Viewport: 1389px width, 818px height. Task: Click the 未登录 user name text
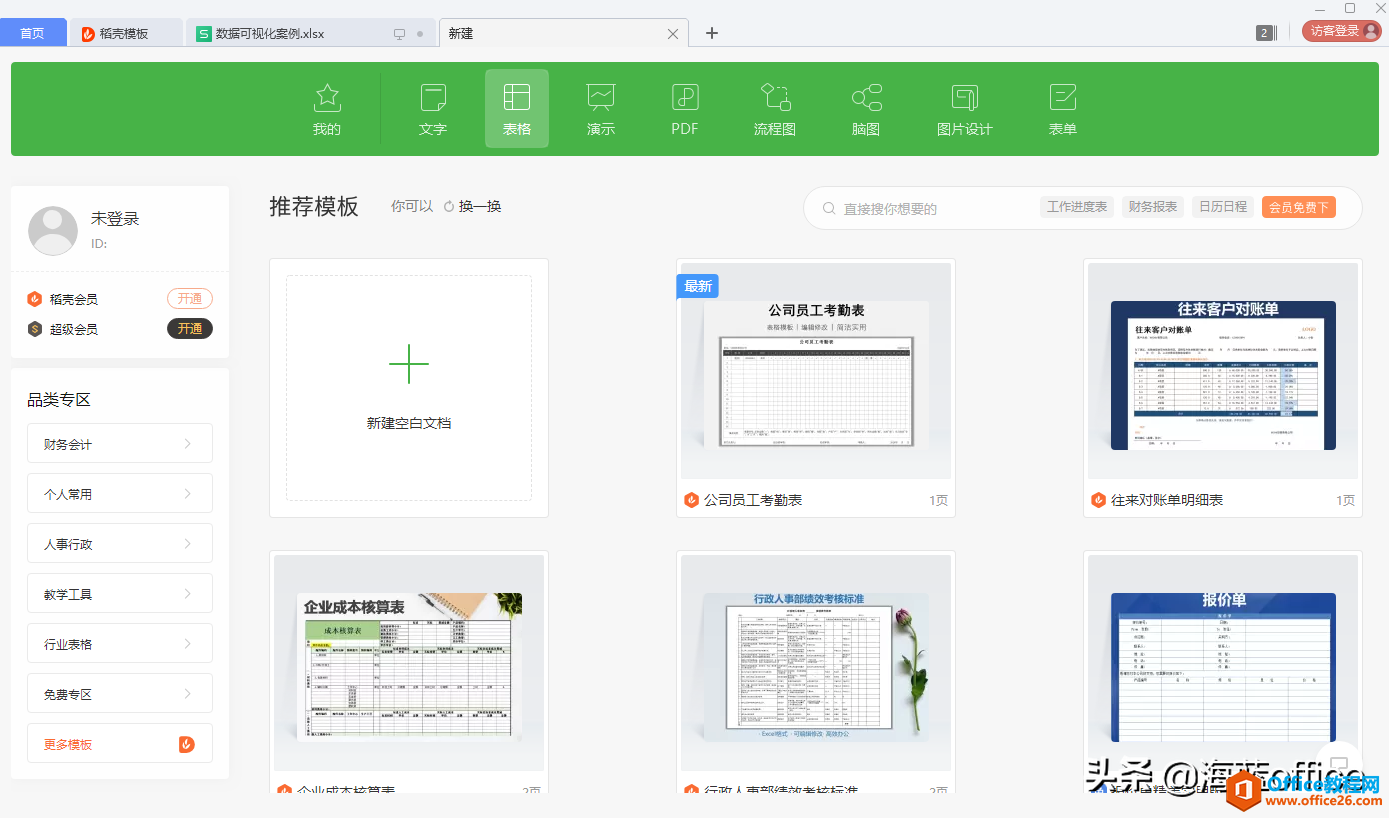click(x=115, y=218)
